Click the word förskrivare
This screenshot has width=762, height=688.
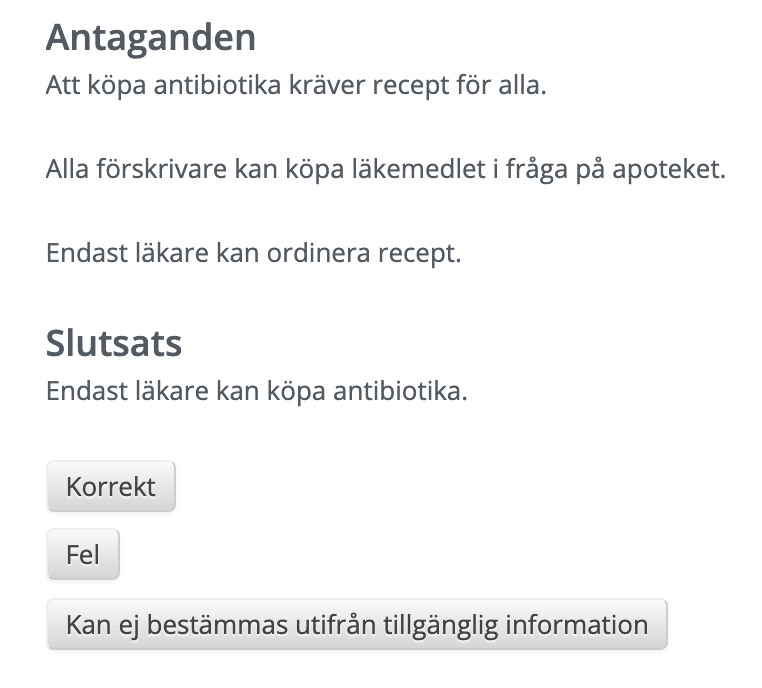click(161, 169)
